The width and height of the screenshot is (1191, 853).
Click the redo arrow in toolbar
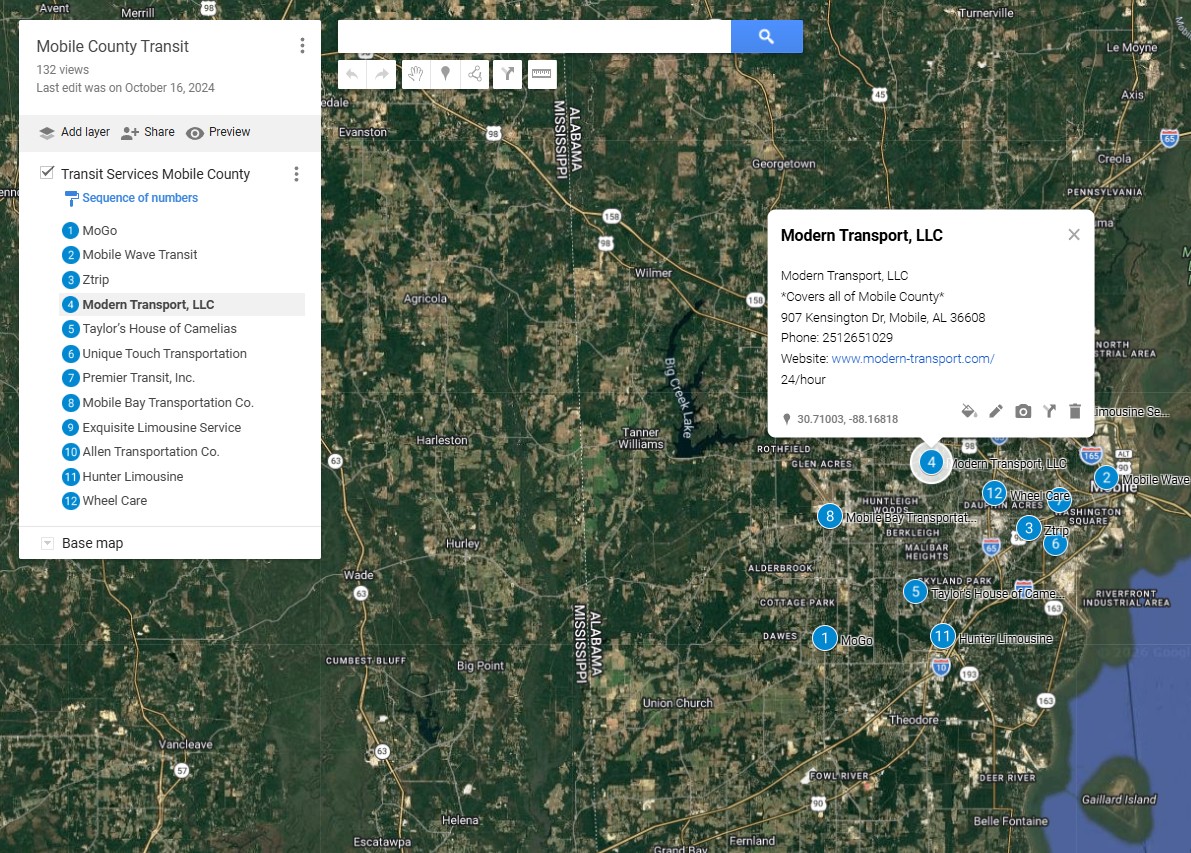pos(381,74)
